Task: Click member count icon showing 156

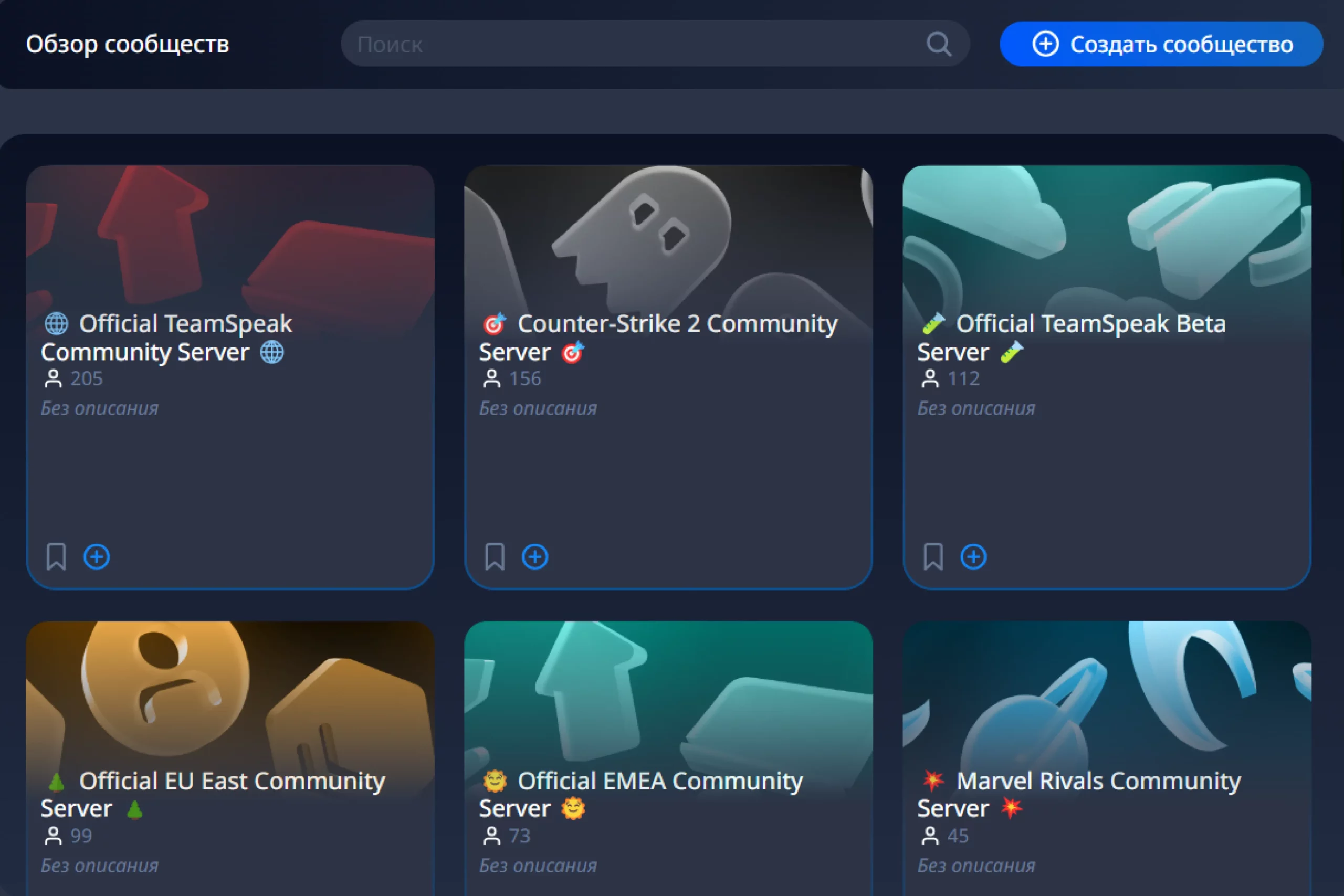Action: click(x=491, y=379)
